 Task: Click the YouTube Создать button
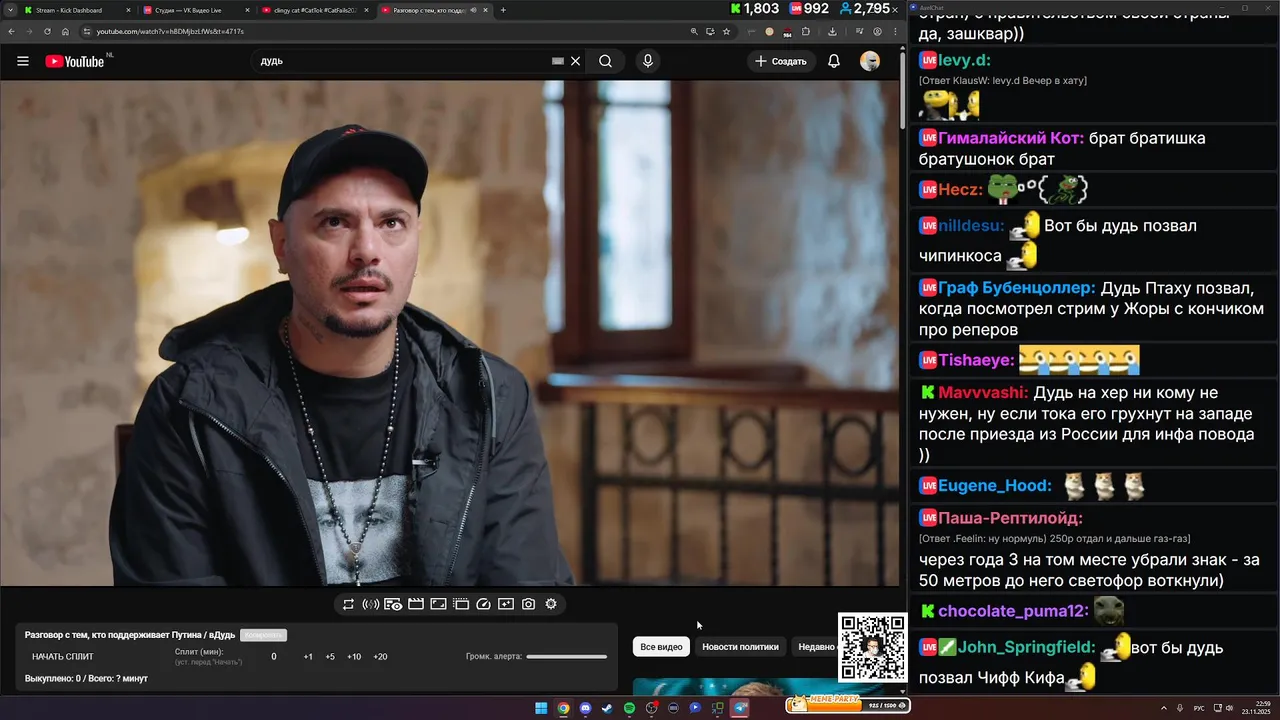pos(781,61)
